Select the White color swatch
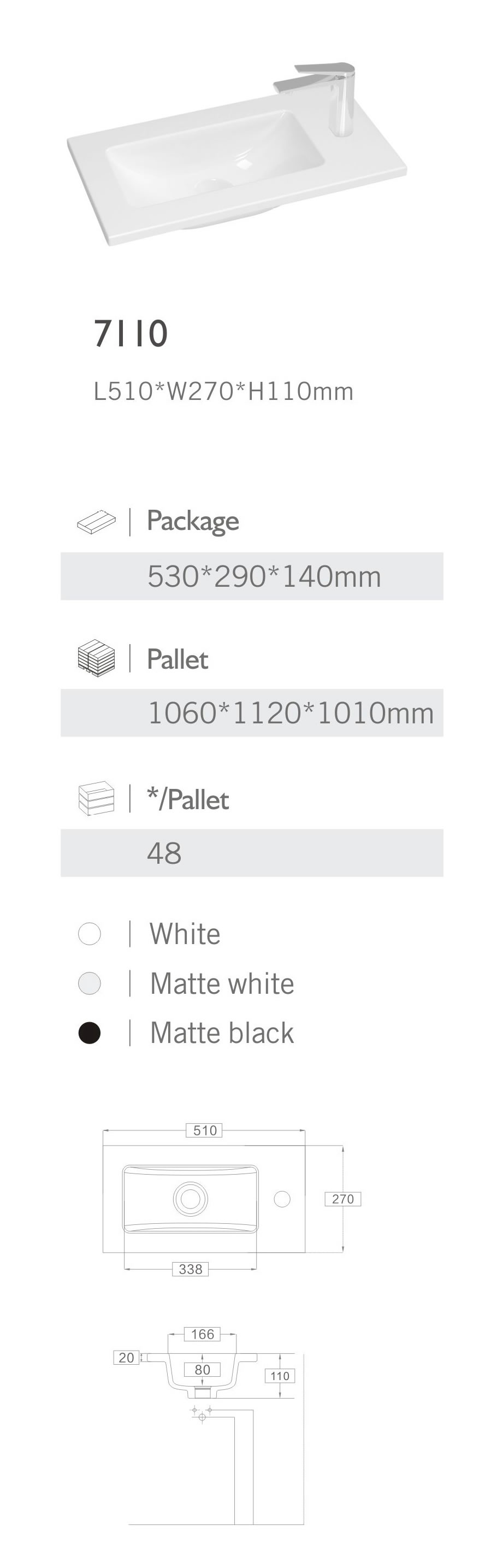The width and height of the screenshot is (485, 1568). click(x=90, y=934)
